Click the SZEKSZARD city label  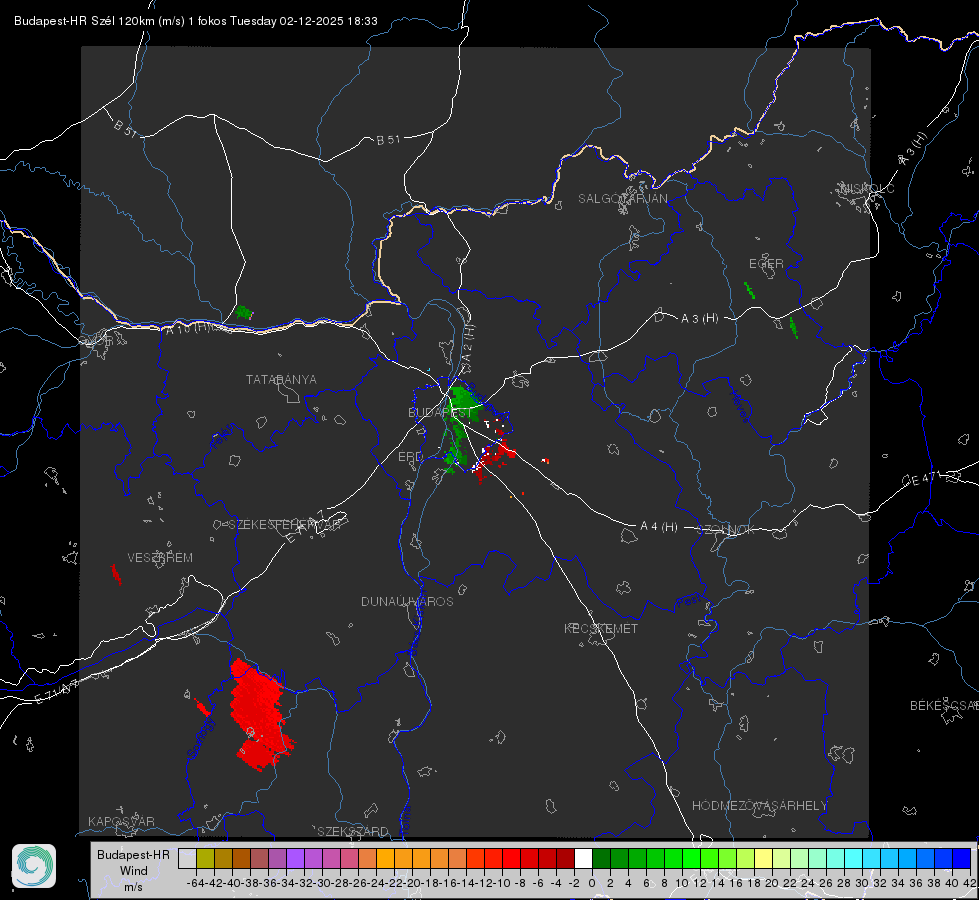[353, 831]
